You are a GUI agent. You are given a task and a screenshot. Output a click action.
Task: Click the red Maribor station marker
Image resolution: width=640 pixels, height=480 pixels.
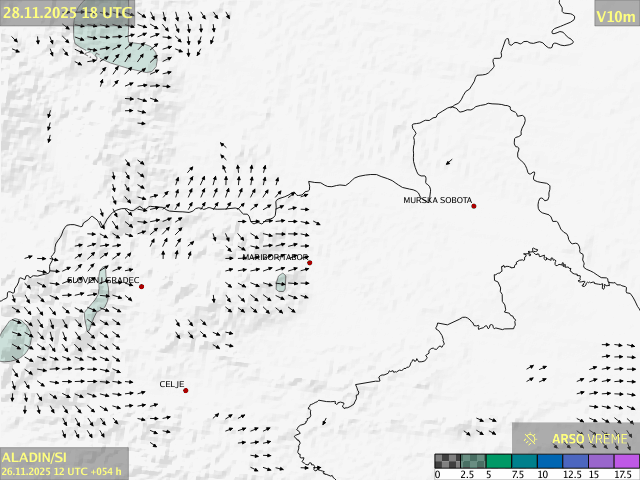tap(309, 263)
